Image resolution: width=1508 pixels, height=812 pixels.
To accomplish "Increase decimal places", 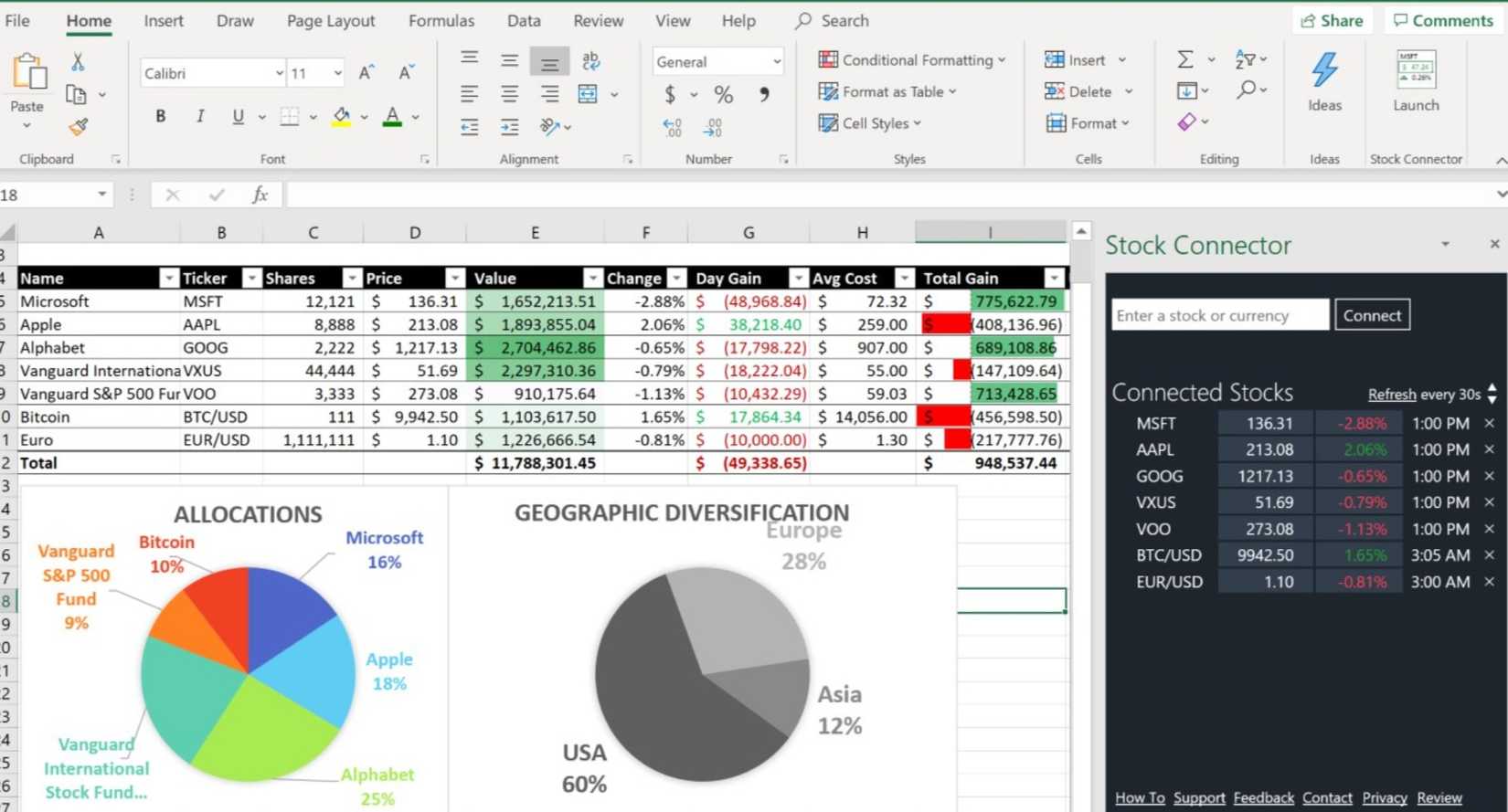I will pyautogui.click(x=672, y=127).
